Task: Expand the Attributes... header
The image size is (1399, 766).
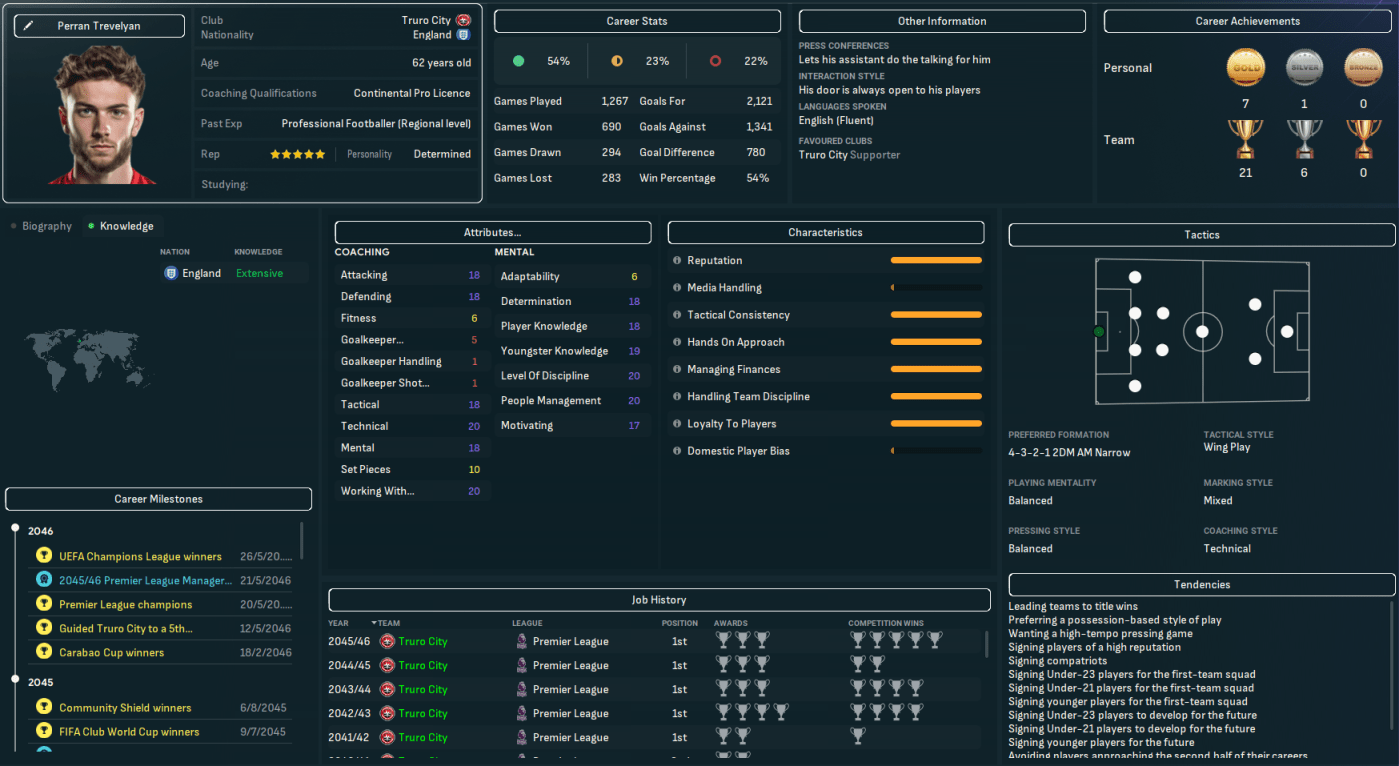Action: tap(492, 232)
